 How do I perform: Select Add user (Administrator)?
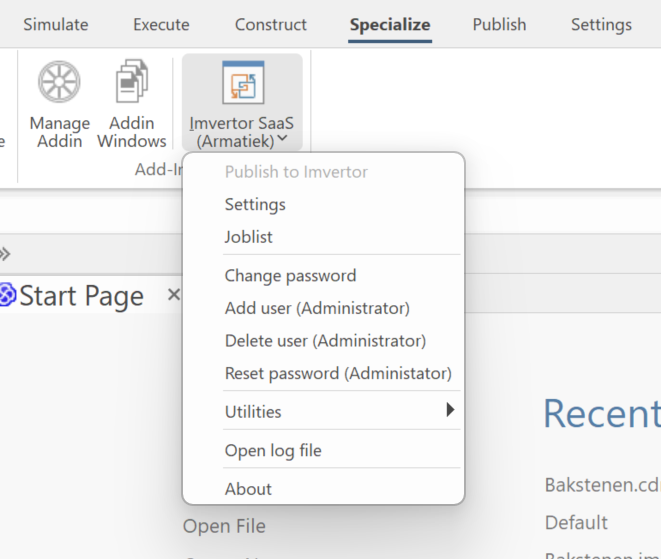click(317, 308)
